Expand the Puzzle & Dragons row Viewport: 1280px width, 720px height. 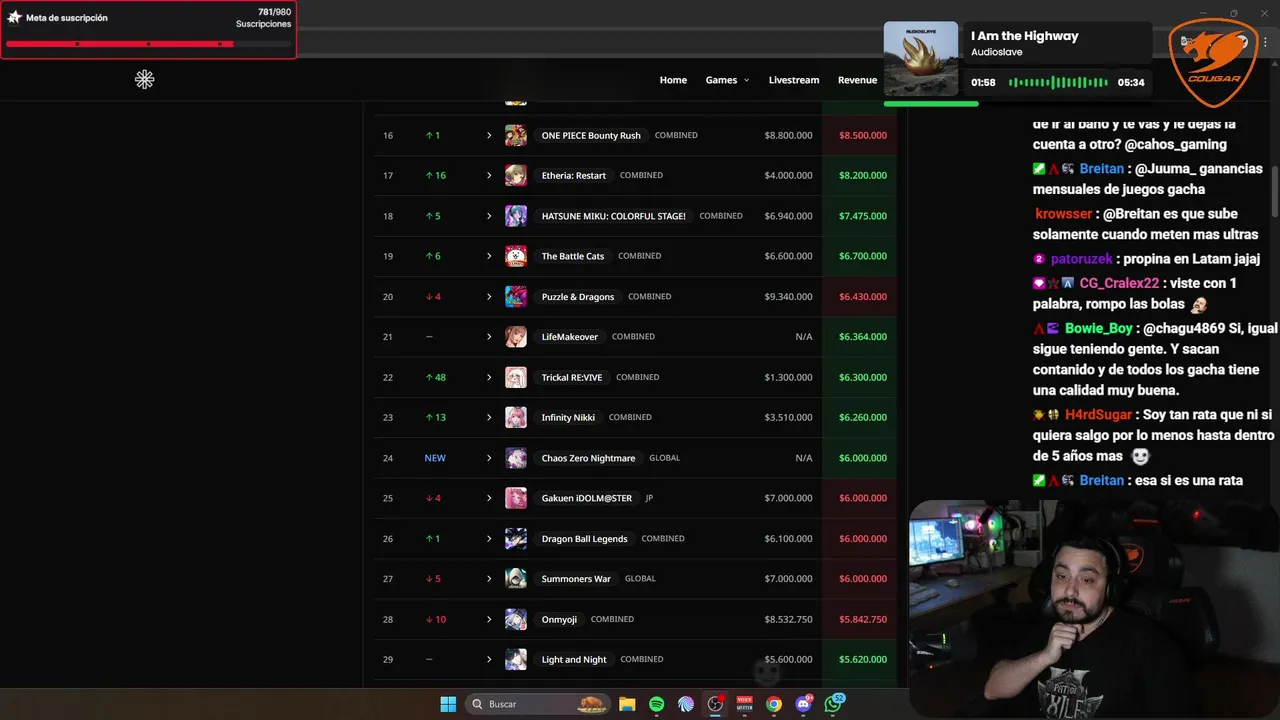(x=489, y=296)
